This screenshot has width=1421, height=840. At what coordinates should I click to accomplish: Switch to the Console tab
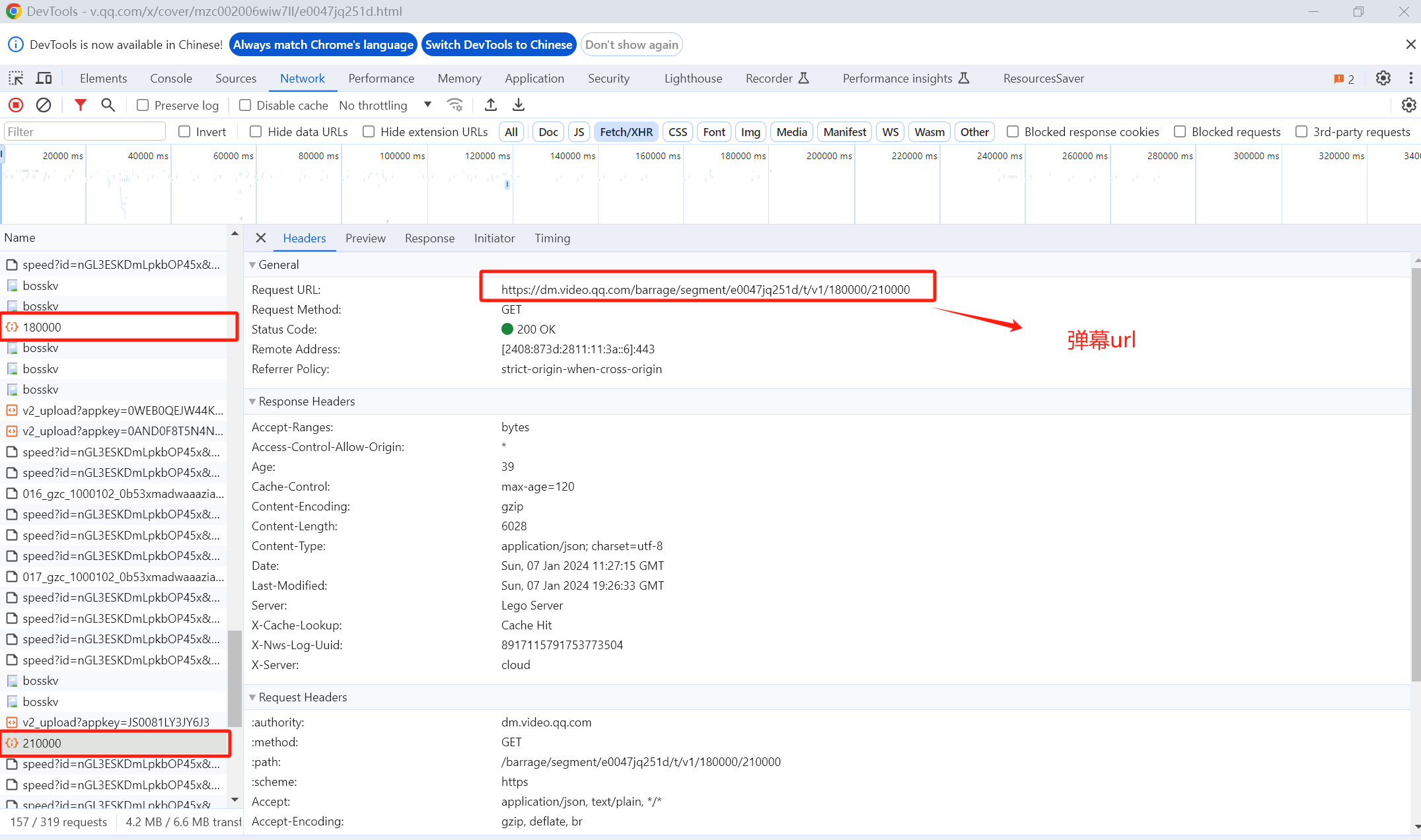pos(170,79)
